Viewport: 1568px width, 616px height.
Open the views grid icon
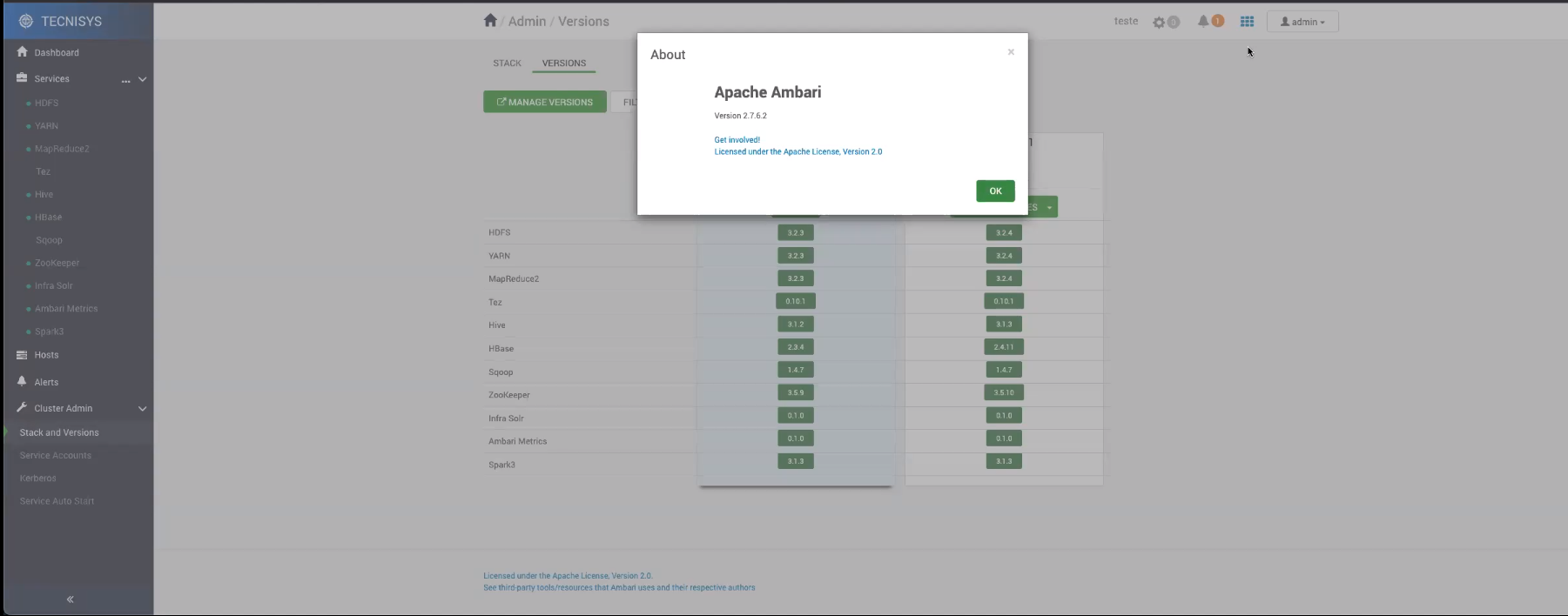point(1247,22)
